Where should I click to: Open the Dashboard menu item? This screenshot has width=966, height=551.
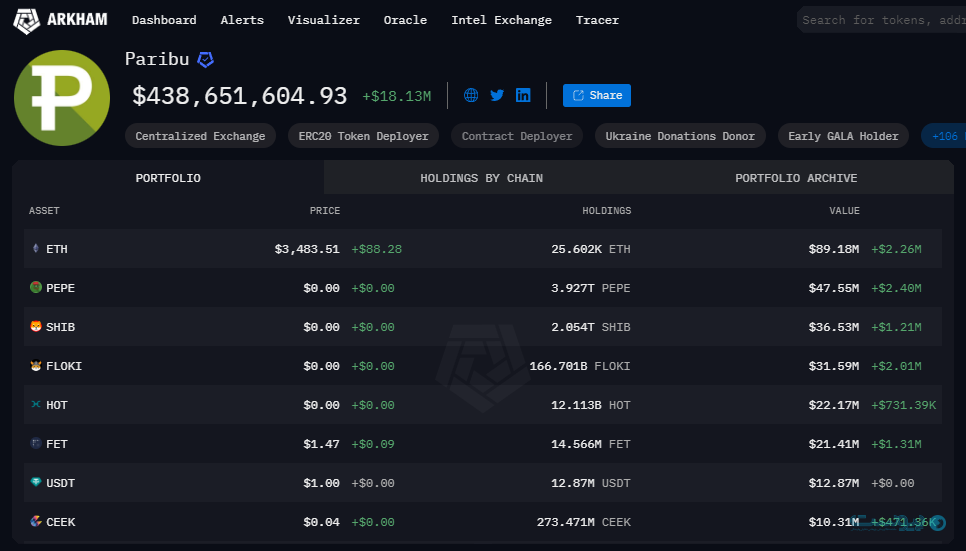coord(164,20)
